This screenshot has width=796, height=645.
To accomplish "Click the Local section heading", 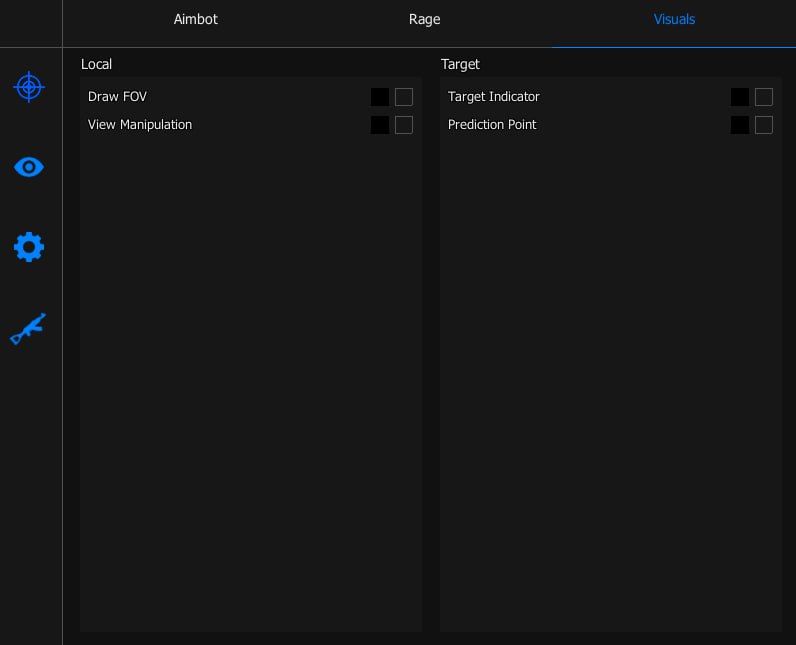I will click(96, 64).
